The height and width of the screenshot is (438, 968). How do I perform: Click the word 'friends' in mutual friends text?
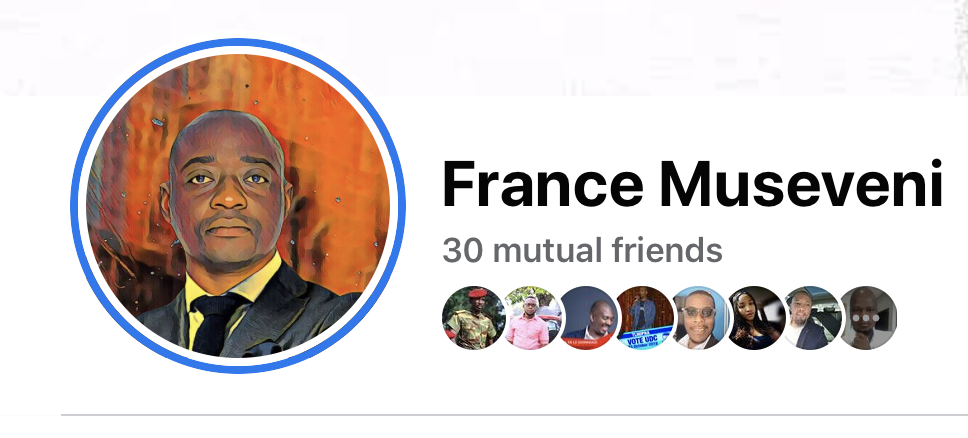[667, 250]
